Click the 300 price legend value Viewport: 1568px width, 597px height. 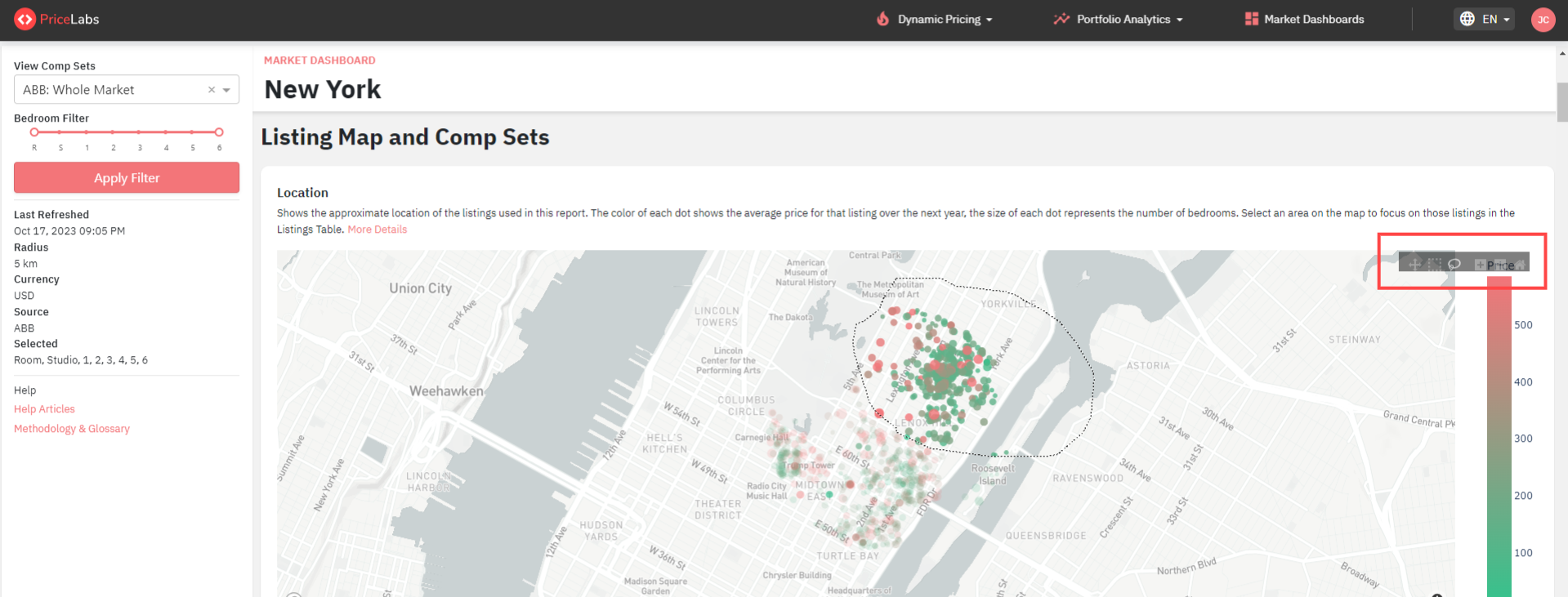[x=1523, y=439]
